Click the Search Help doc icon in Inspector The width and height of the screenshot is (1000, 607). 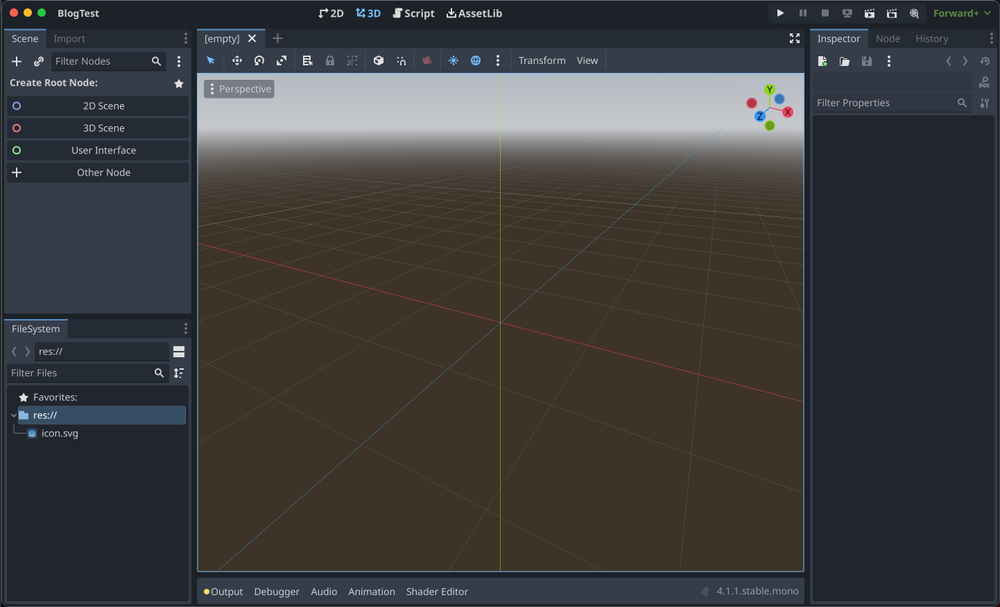987,84
